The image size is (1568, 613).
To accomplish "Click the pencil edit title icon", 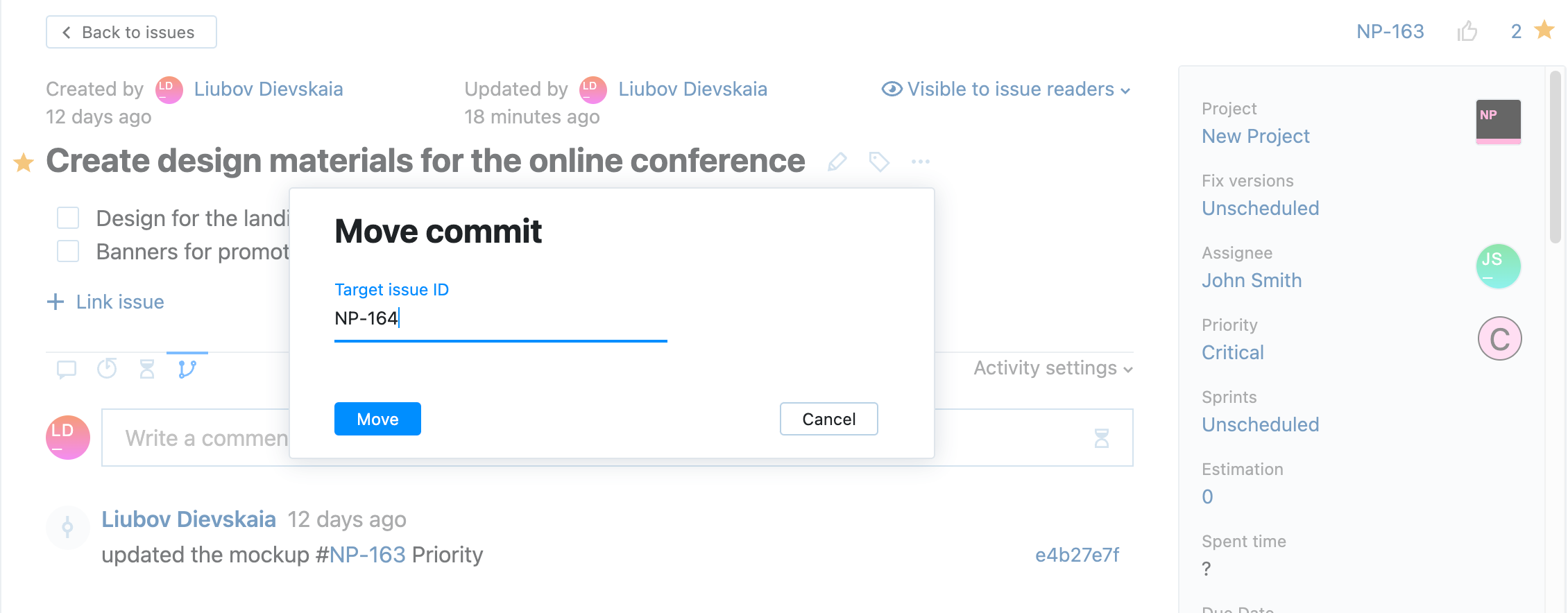I will point(837,162).
